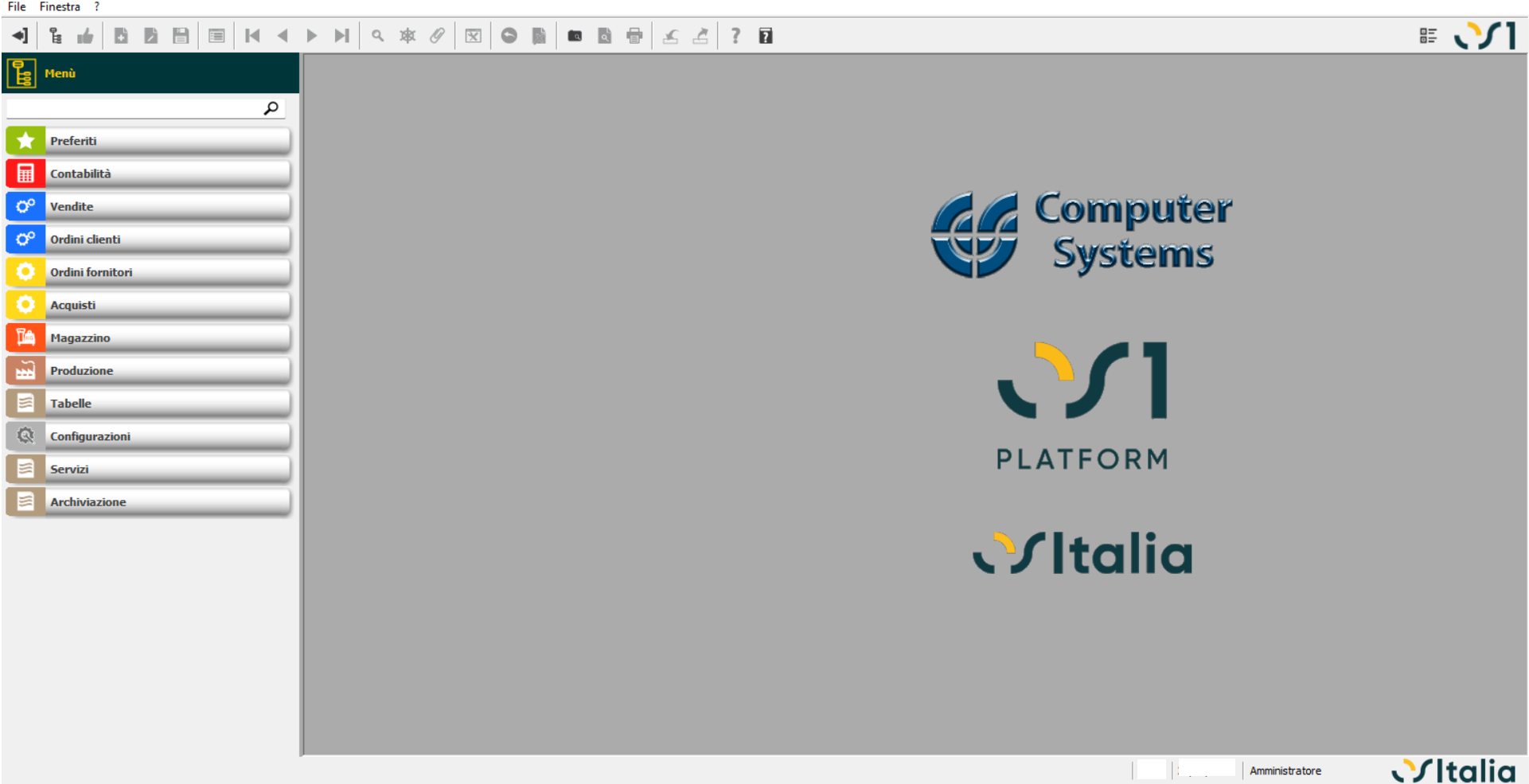This screenshot has height=784, width=1529.
Task: Expand the Acquisti menu section
Action: (148, 305)
